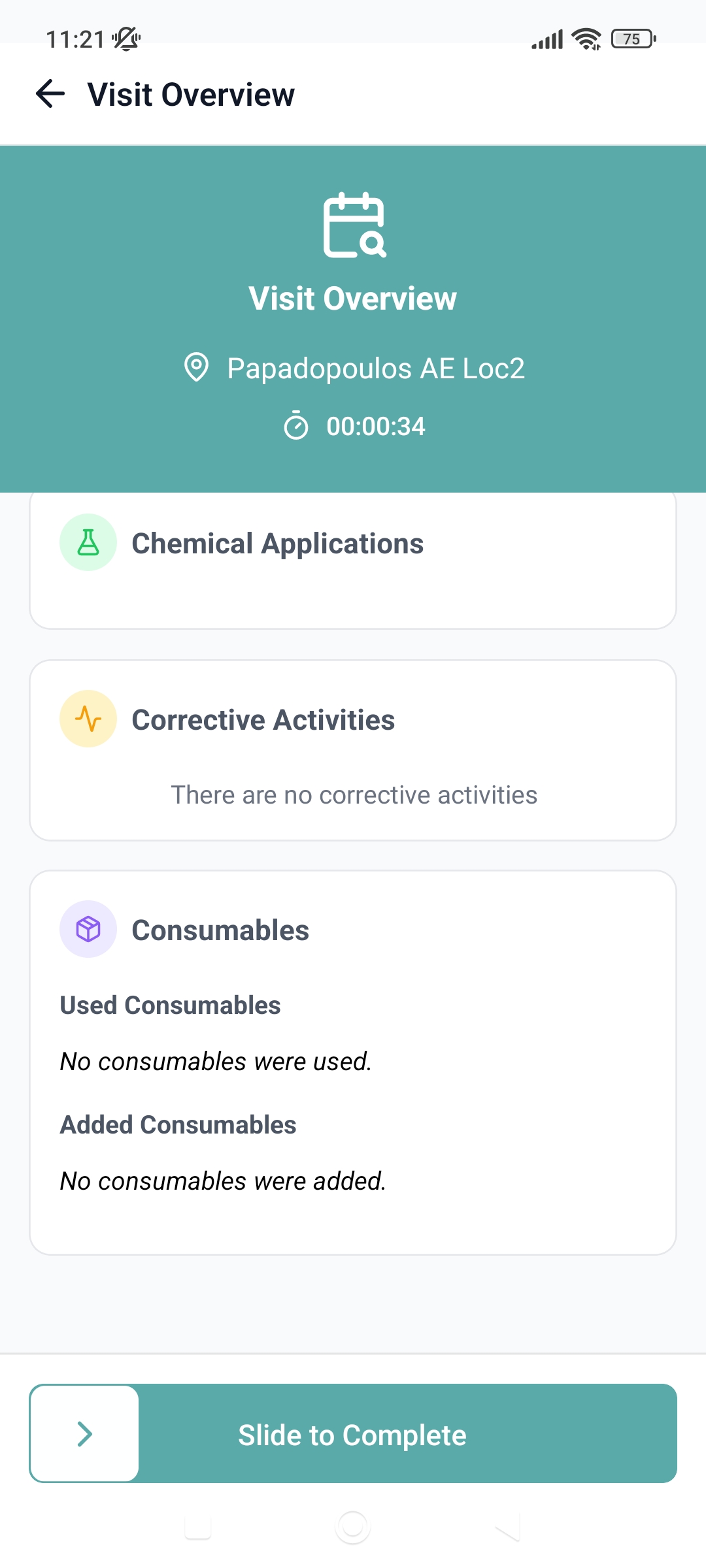The image size is (706, 1568).
Task: Tap the green flask Chemical Applications icon
Action: 88,542
